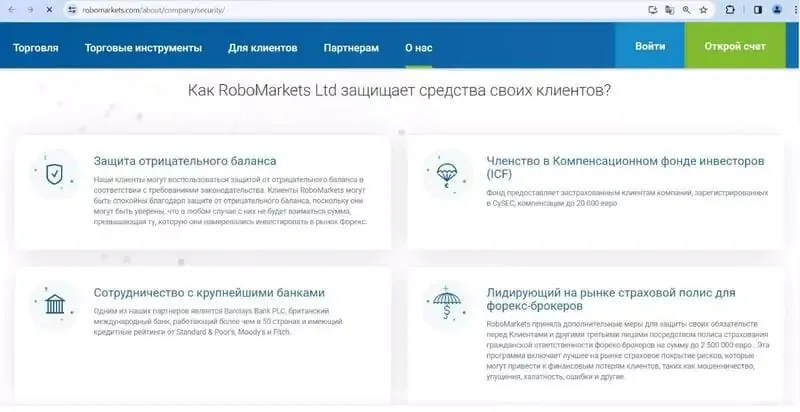Stop page loading with the X button
The height and width of the screenshot is (412, 800).
pos(49,10)
